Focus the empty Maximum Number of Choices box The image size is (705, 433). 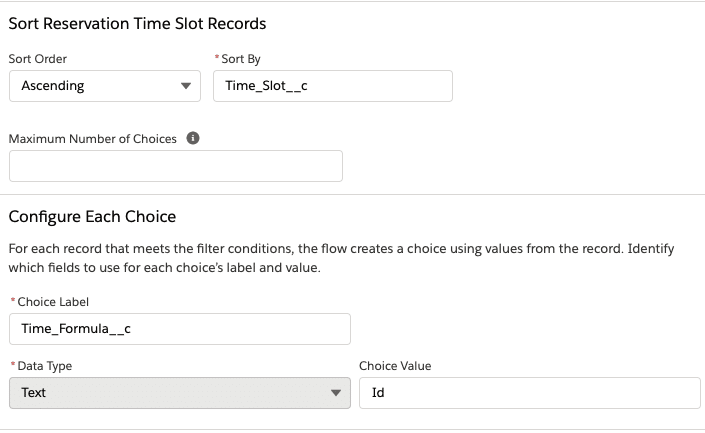(x=176, y=166)
